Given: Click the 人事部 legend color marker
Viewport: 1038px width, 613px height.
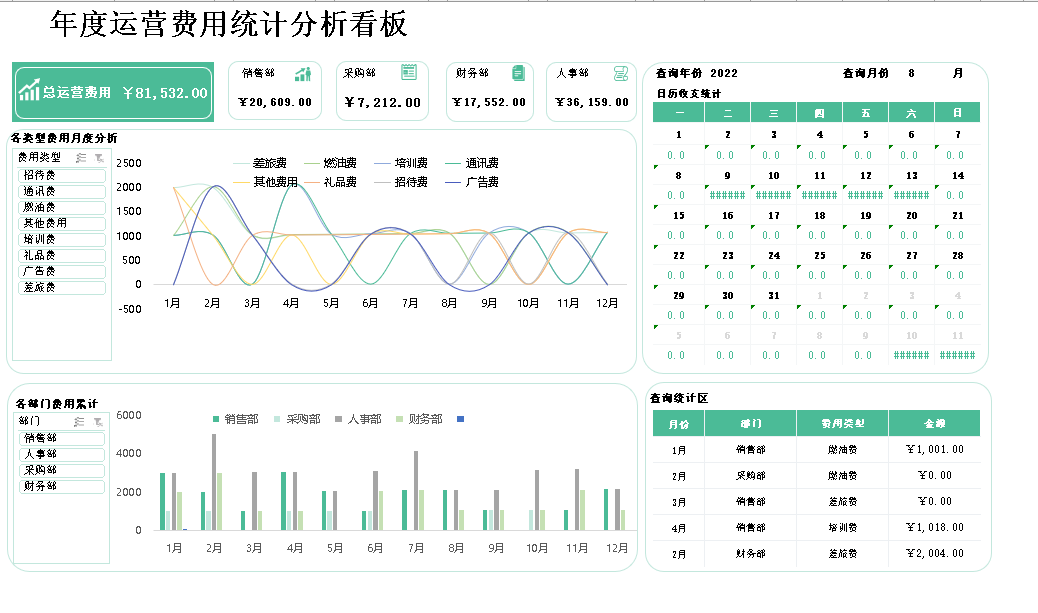Looking at the screenshot, I should (339, 419).
